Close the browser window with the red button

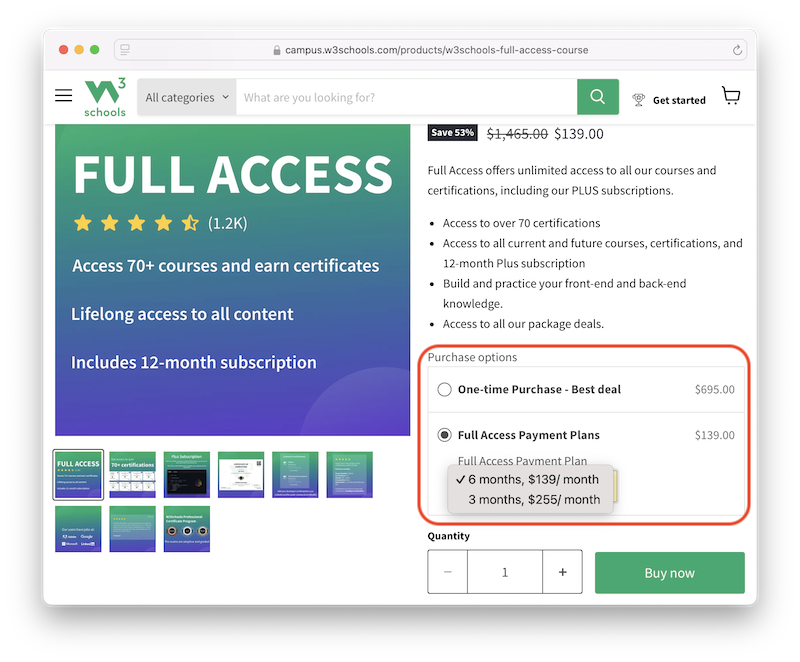pos(64,49)
